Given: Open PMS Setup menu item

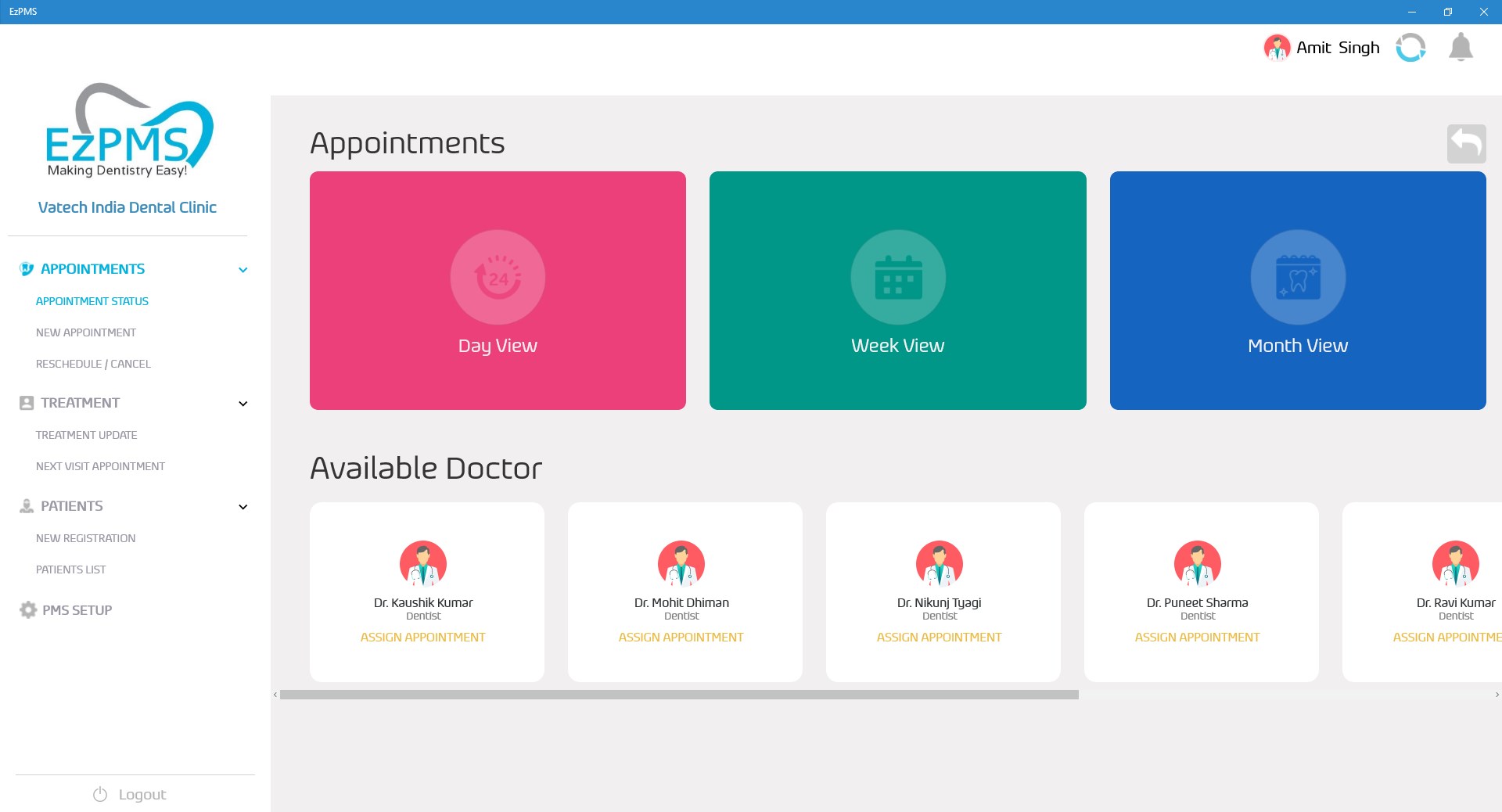Looking at the screenshot, I should (x=77, y=610).
